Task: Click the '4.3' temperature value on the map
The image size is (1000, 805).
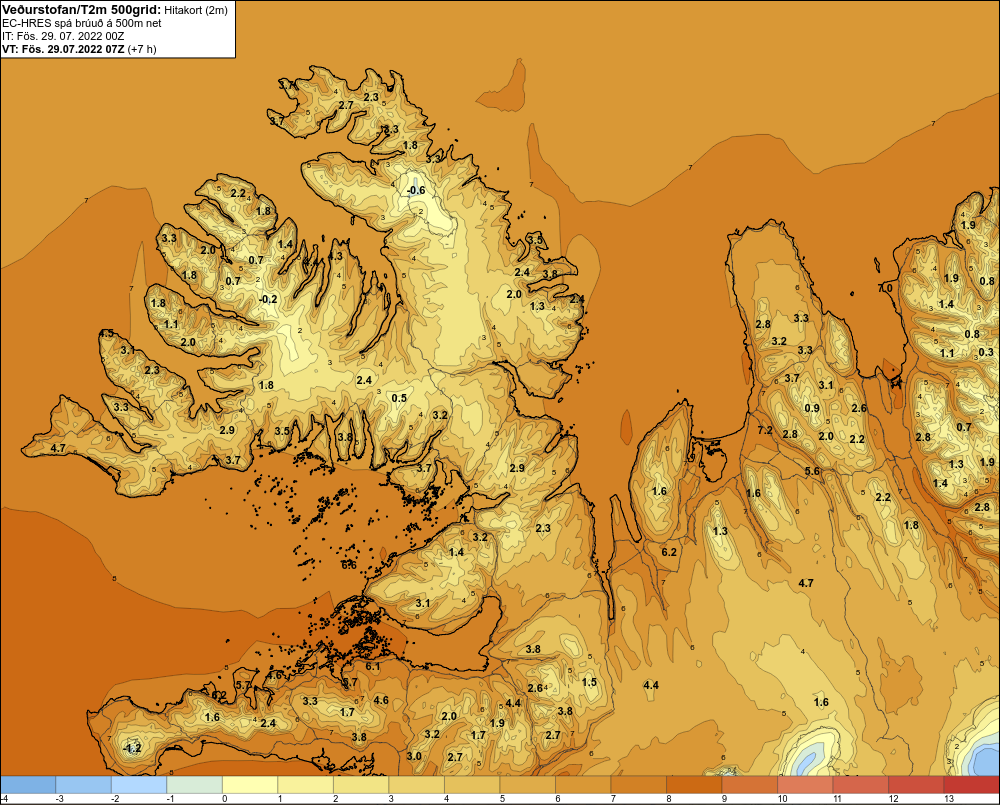Action: (335, 256)
